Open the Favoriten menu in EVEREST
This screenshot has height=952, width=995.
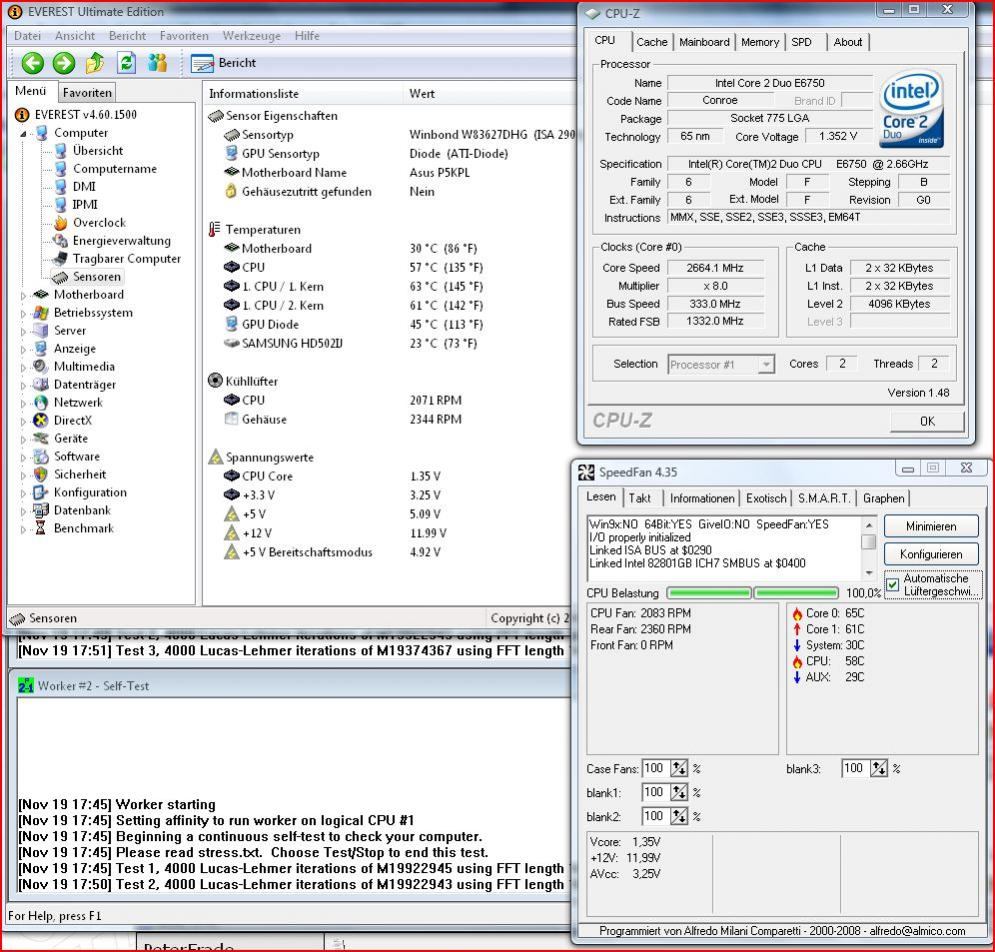(184, 36)
